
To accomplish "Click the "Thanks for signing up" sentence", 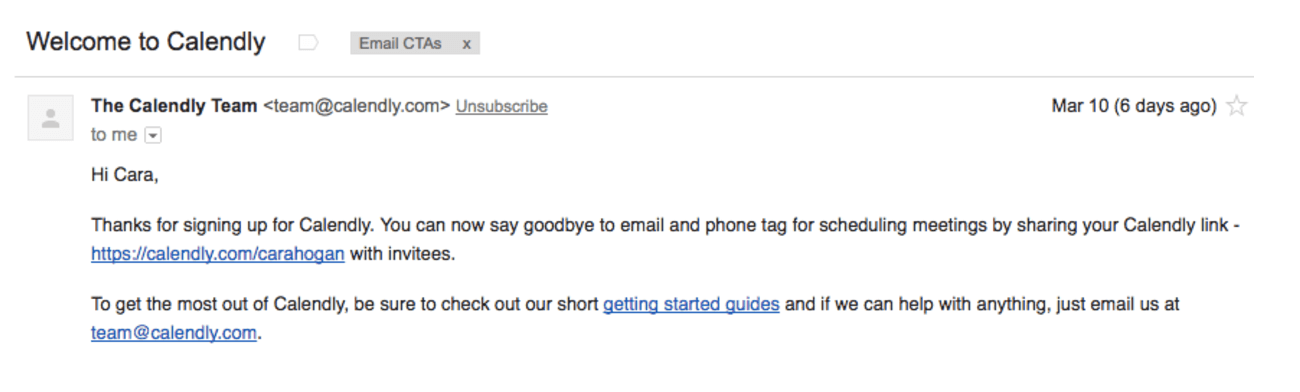I will pos(665,225).
